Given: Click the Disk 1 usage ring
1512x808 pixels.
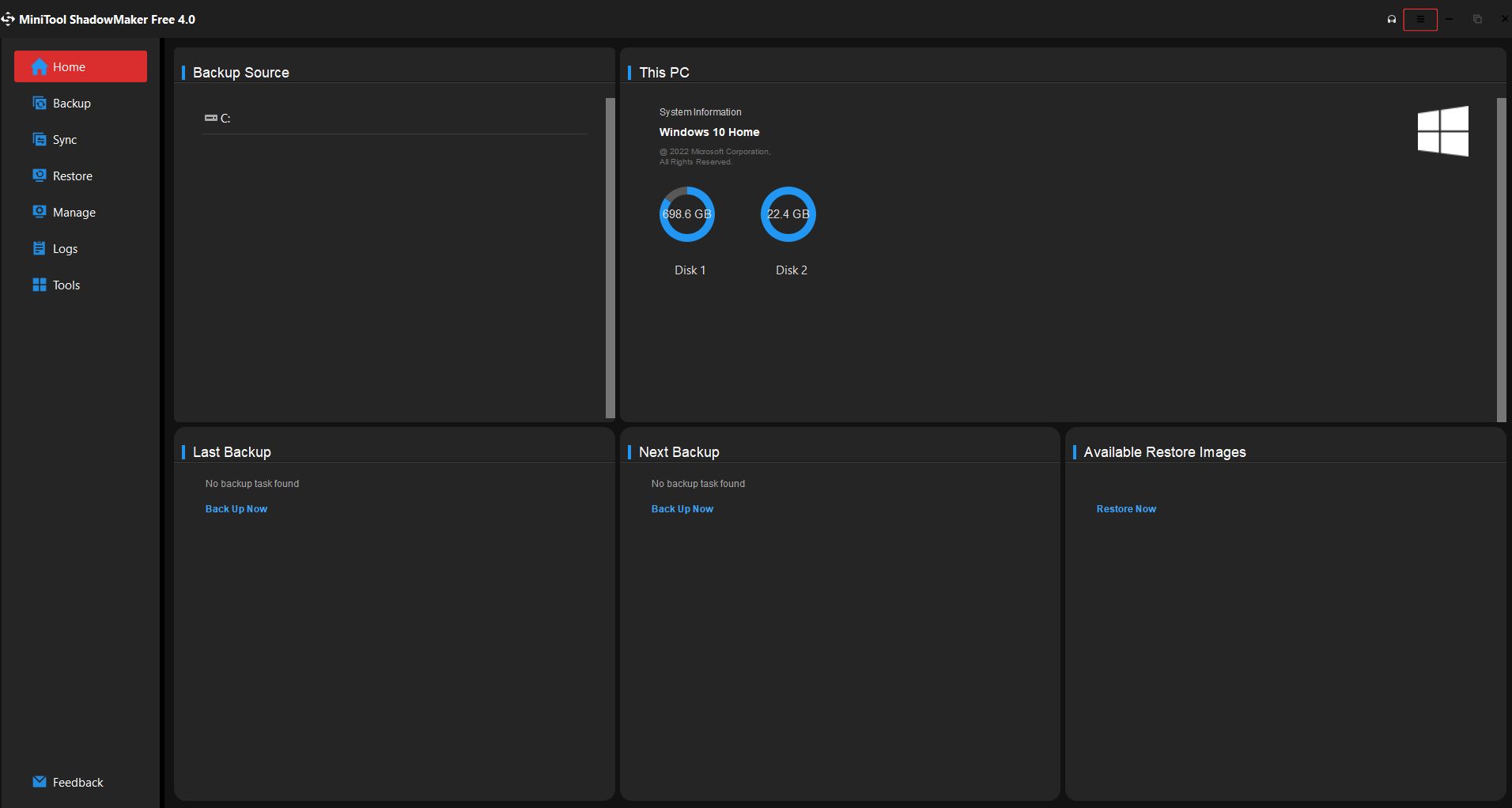Looking at the screenshot, I should (686, 214).
